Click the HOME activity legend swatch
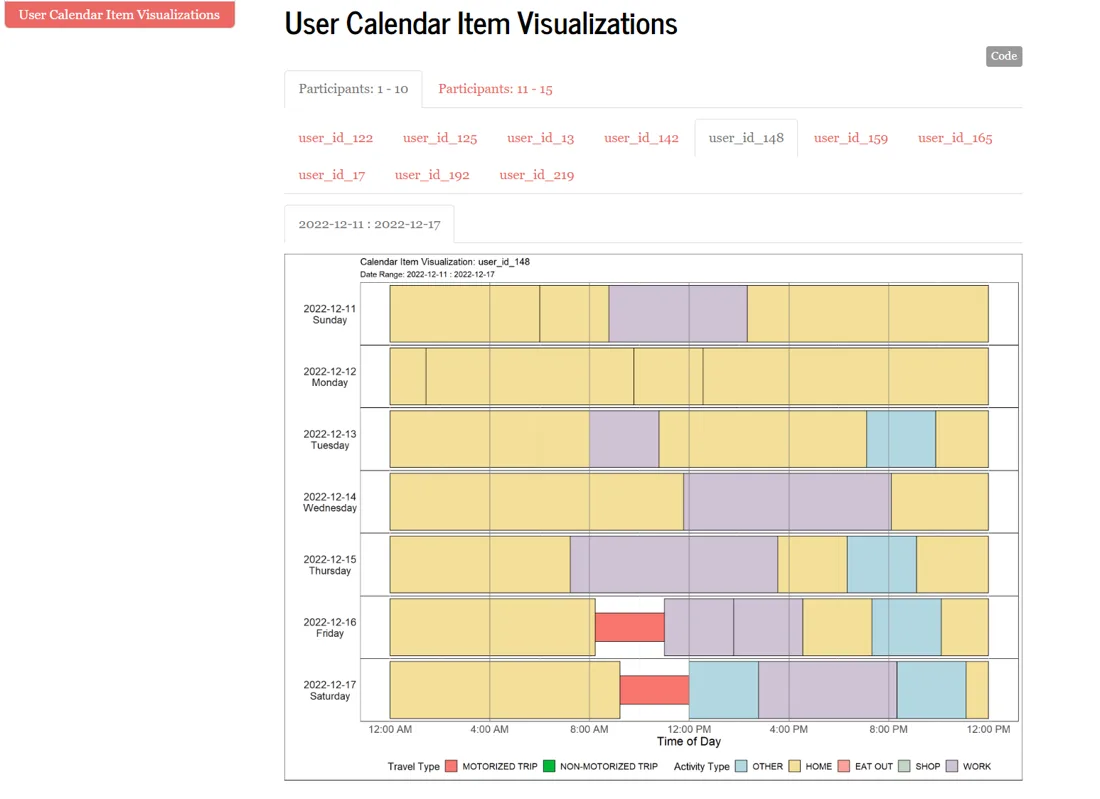The height and width of the screenshot is (799, 1100). [794, 766]
